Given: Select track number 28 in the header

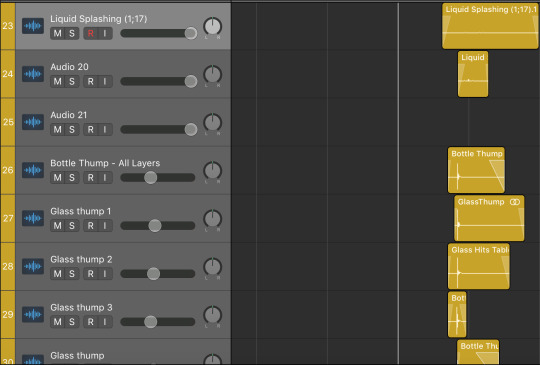Looking at the screenshot, I should point(8,266).
